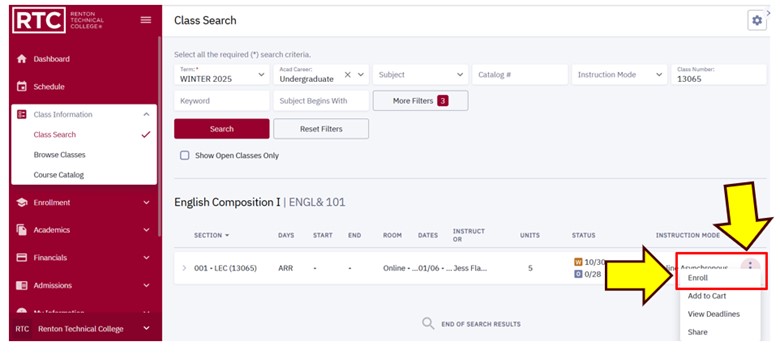This screenshot has width=780, height=363.
Task: Click the UNITS column header
Action: [x=530, y=235]
